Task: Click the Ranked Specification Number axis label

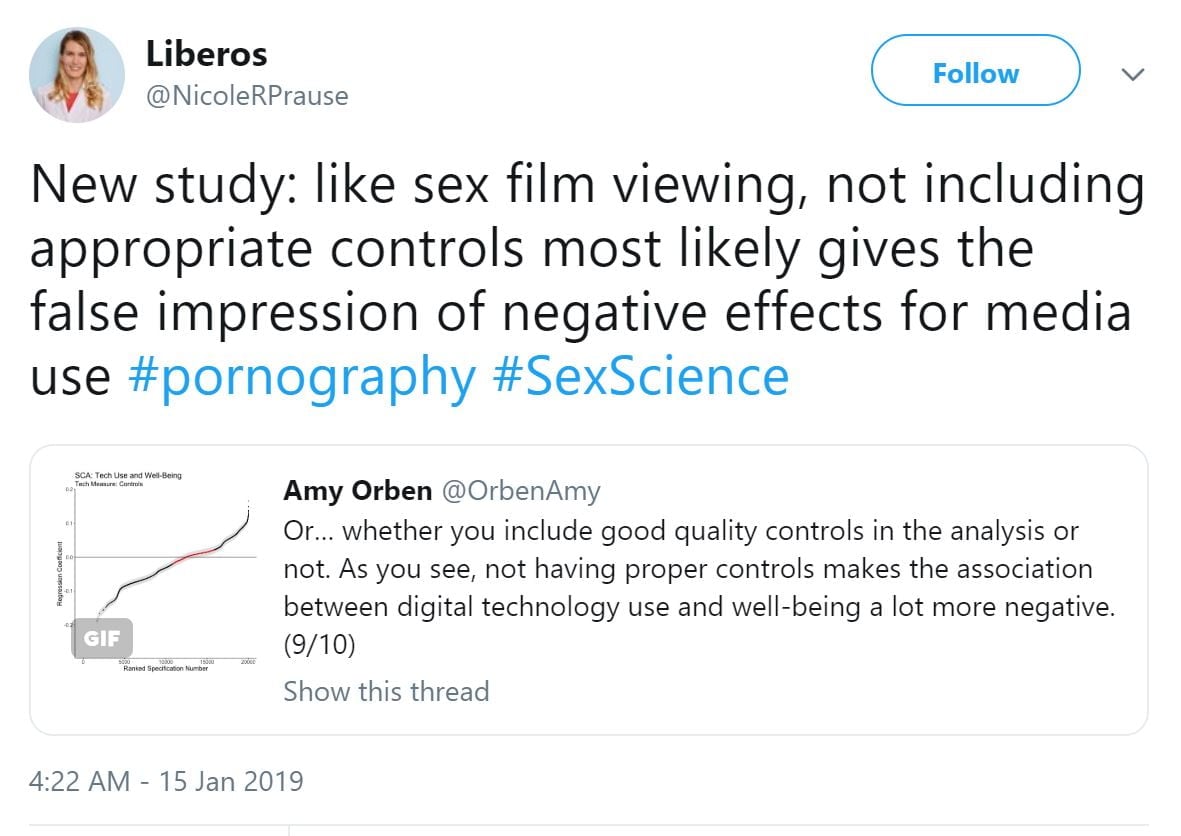Action: [x=166, y=668]
